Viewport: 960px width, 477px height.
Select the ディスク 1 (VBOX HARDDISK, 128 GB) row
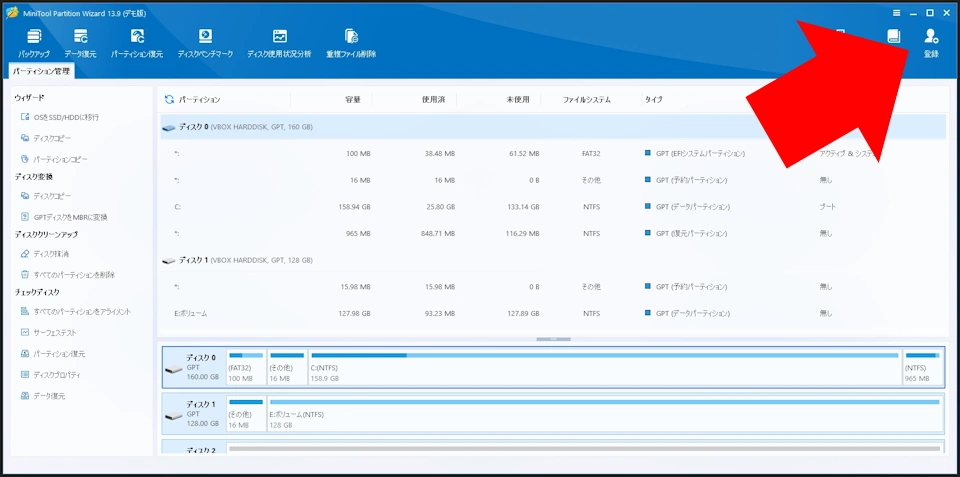pyautogui.click(x=553, y=260)
